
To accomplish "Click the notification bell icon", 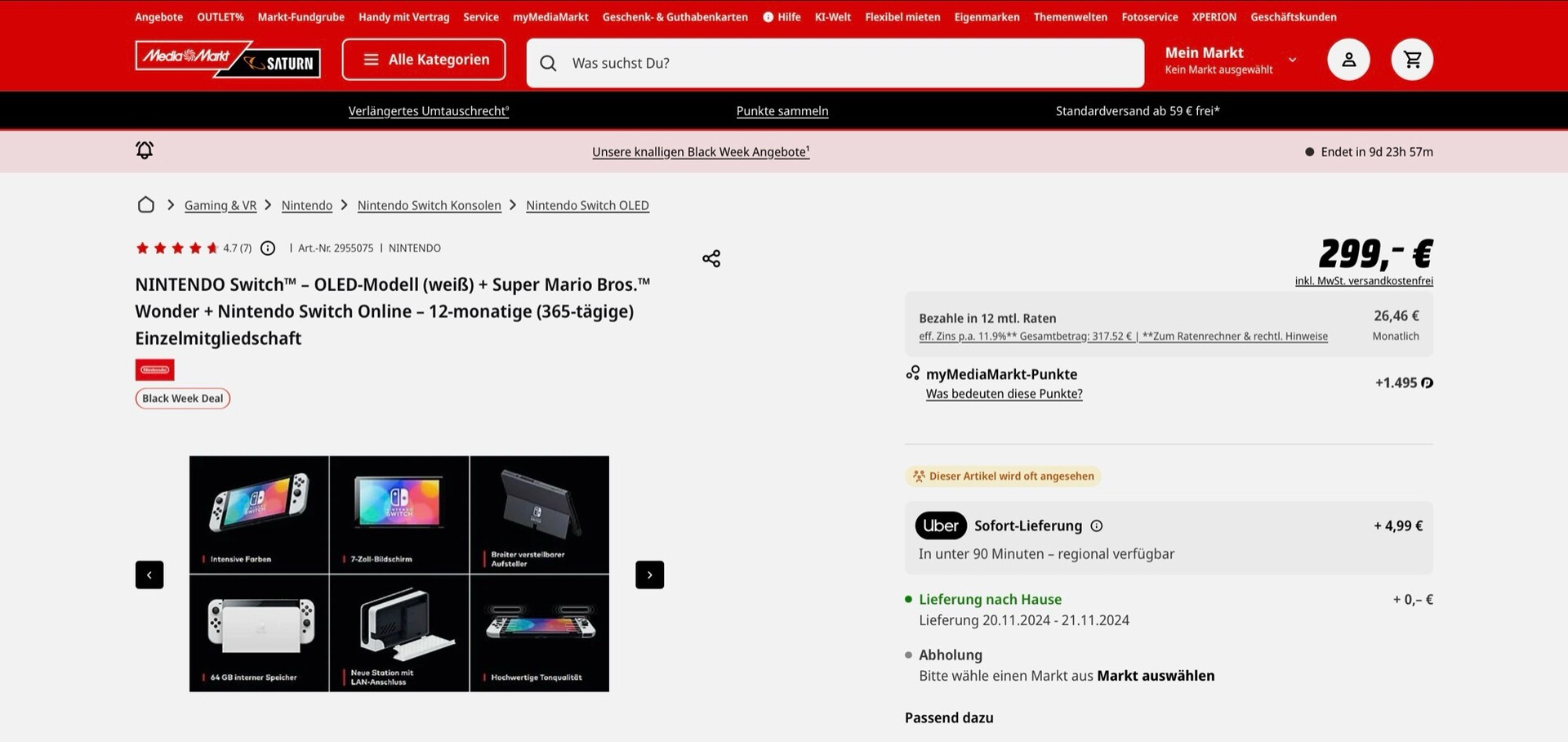I will [145, 150].
